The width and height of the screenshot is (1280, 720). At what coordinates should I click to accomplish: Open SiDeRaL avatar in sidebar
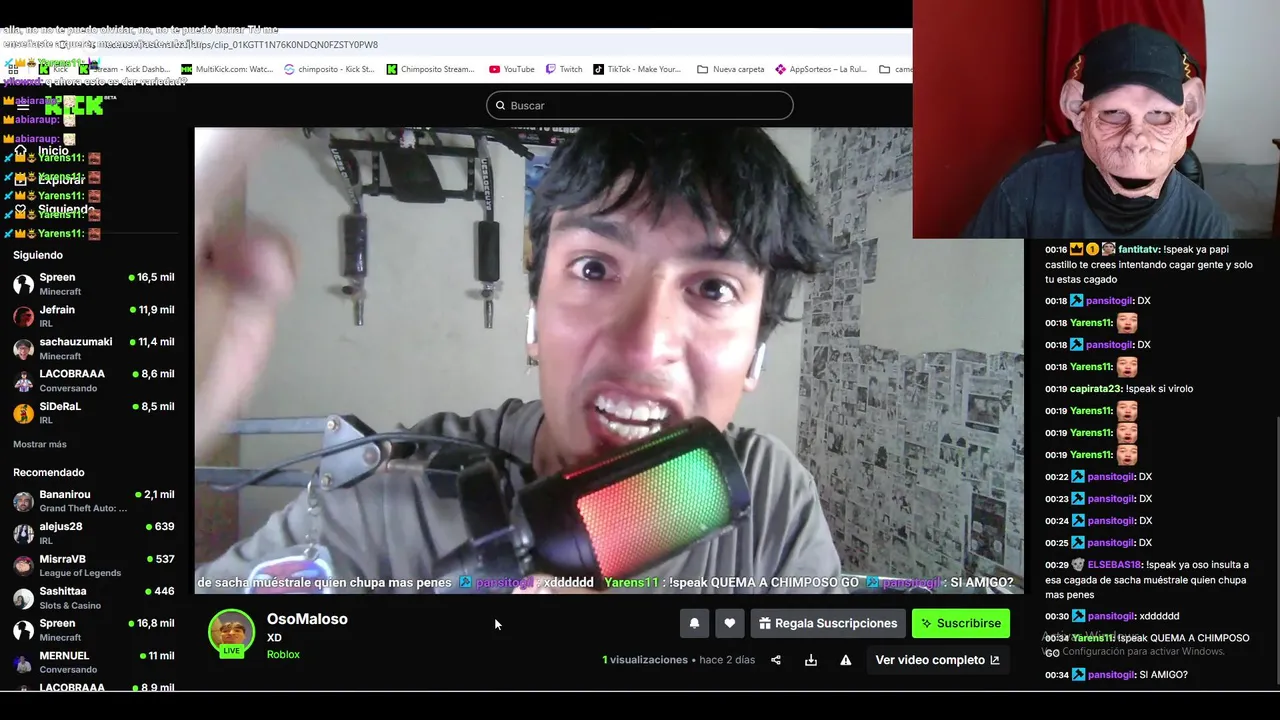tap(23, 413)
